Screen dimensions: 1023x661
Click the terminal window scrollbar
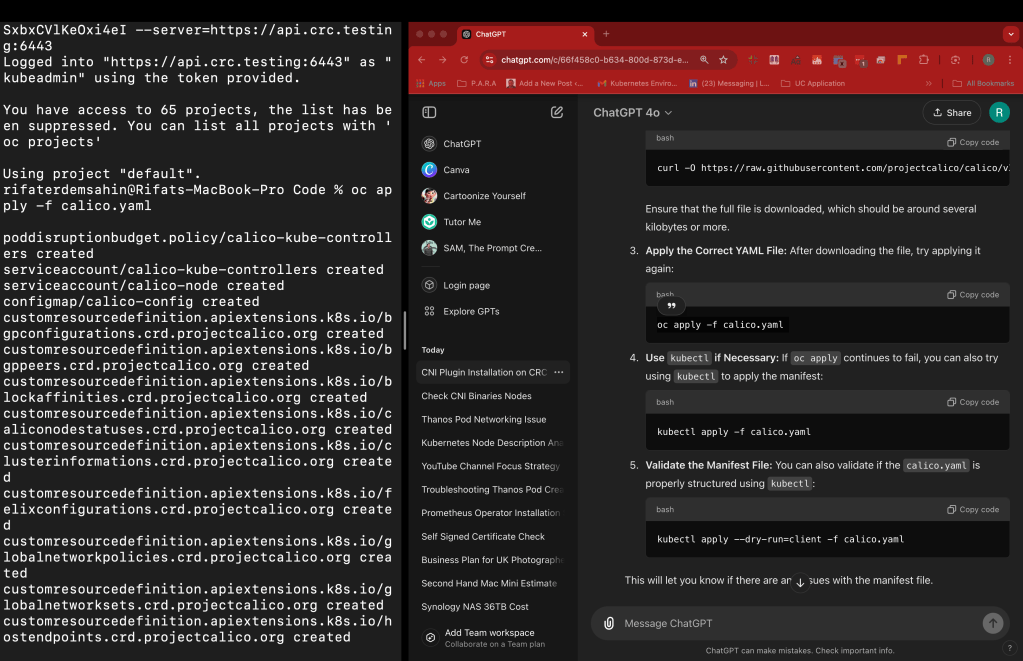tap(405, 330)
